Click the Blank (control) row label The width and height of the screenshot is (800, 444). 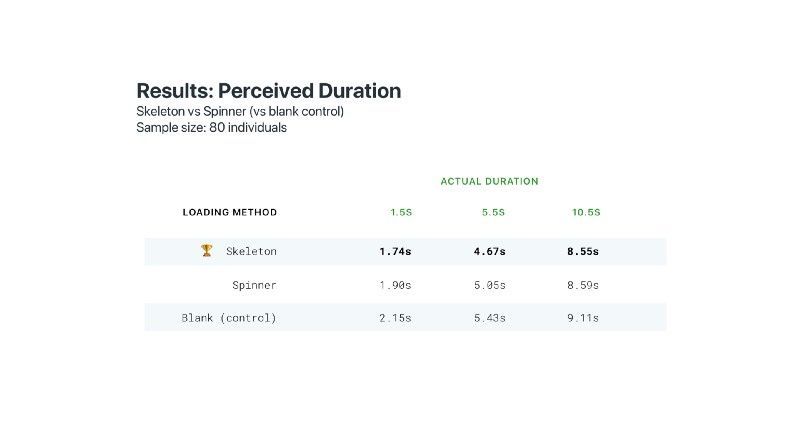[x=229, y=318]
